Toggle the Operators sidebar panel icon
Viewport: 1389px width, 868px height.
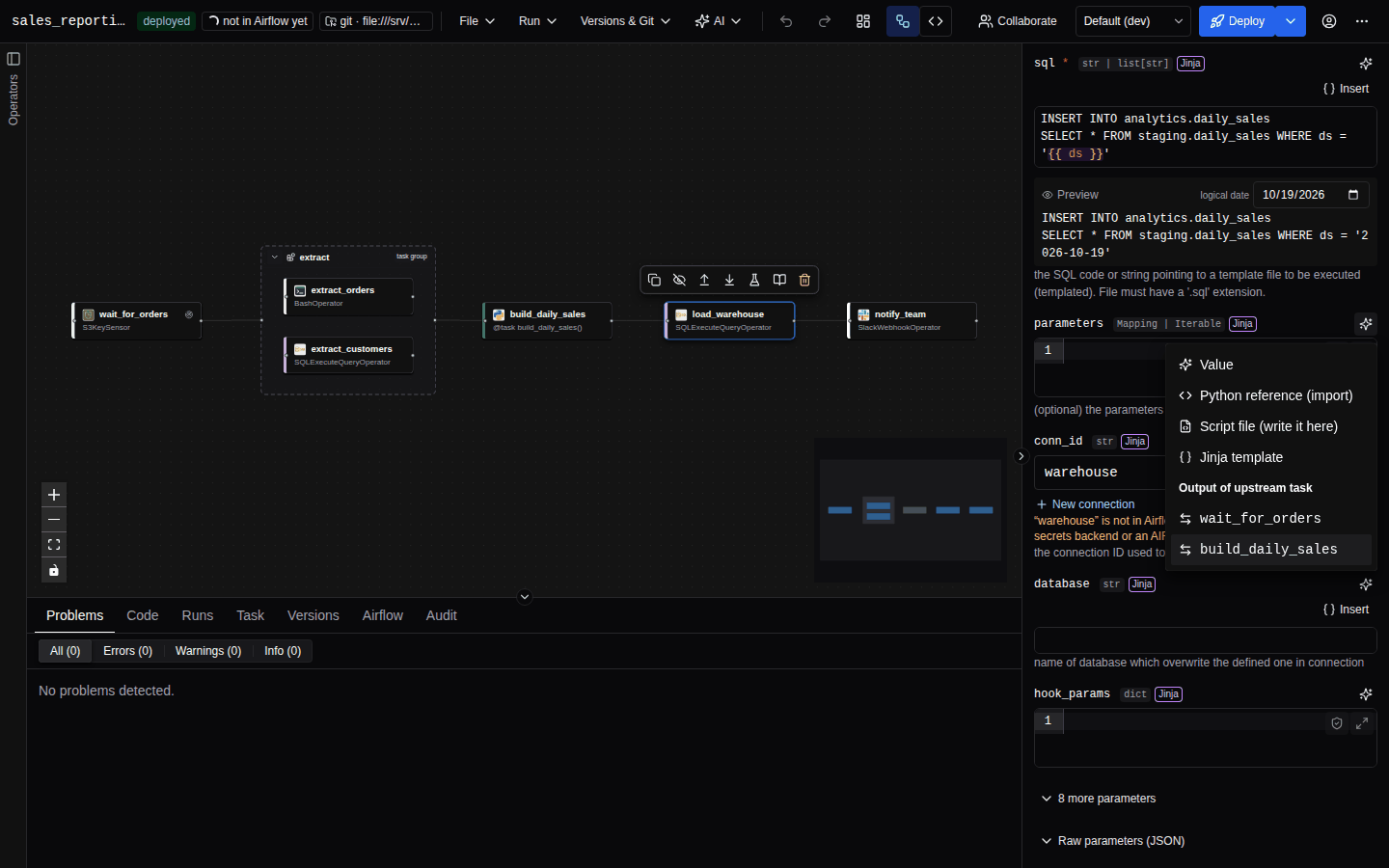pyautogui.click(x=14, y=59)
